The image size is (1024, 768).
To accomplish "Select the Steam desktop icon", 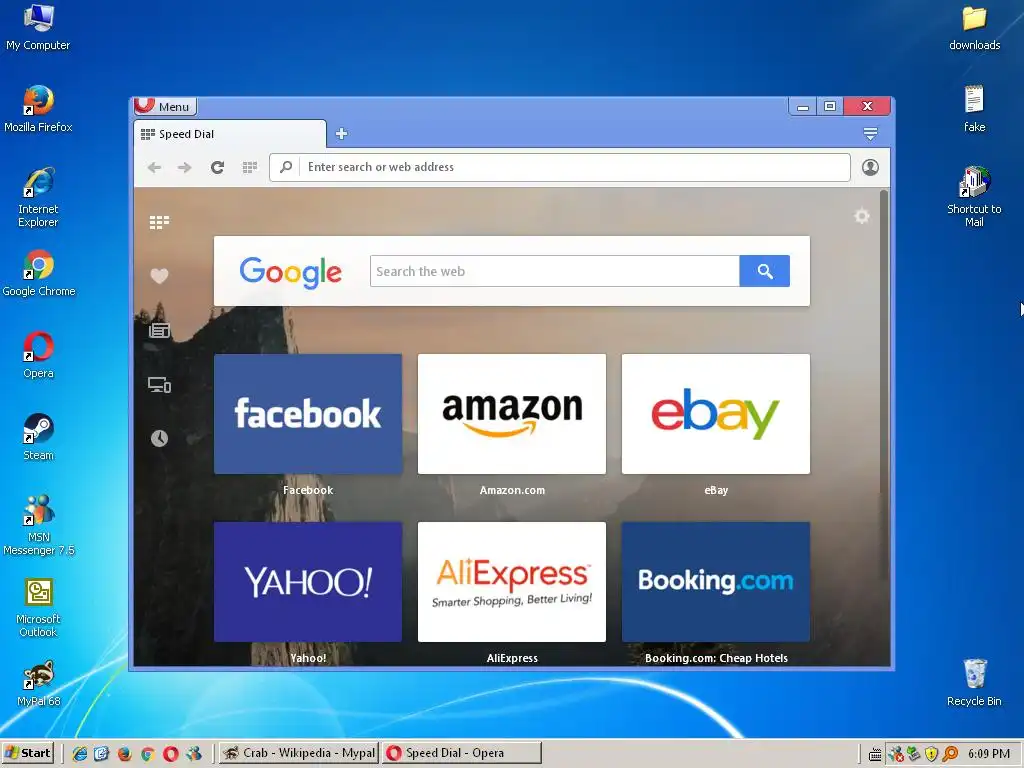I will tap(39, 438).
